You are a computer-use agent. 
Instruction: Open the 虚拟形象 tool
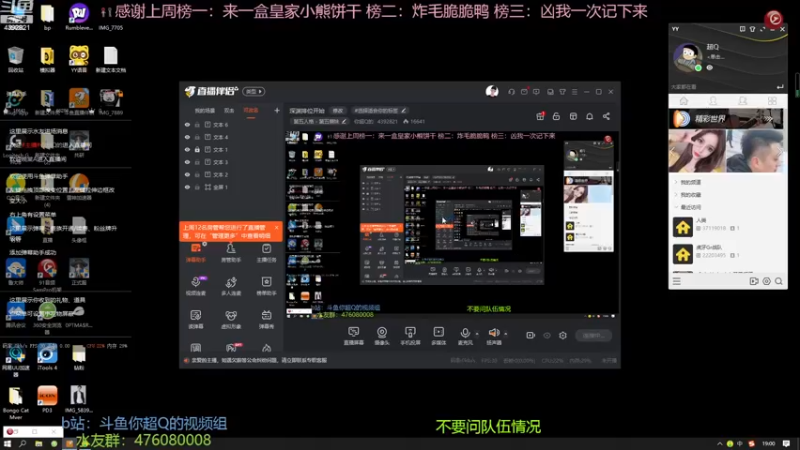(x=231, y=319)
